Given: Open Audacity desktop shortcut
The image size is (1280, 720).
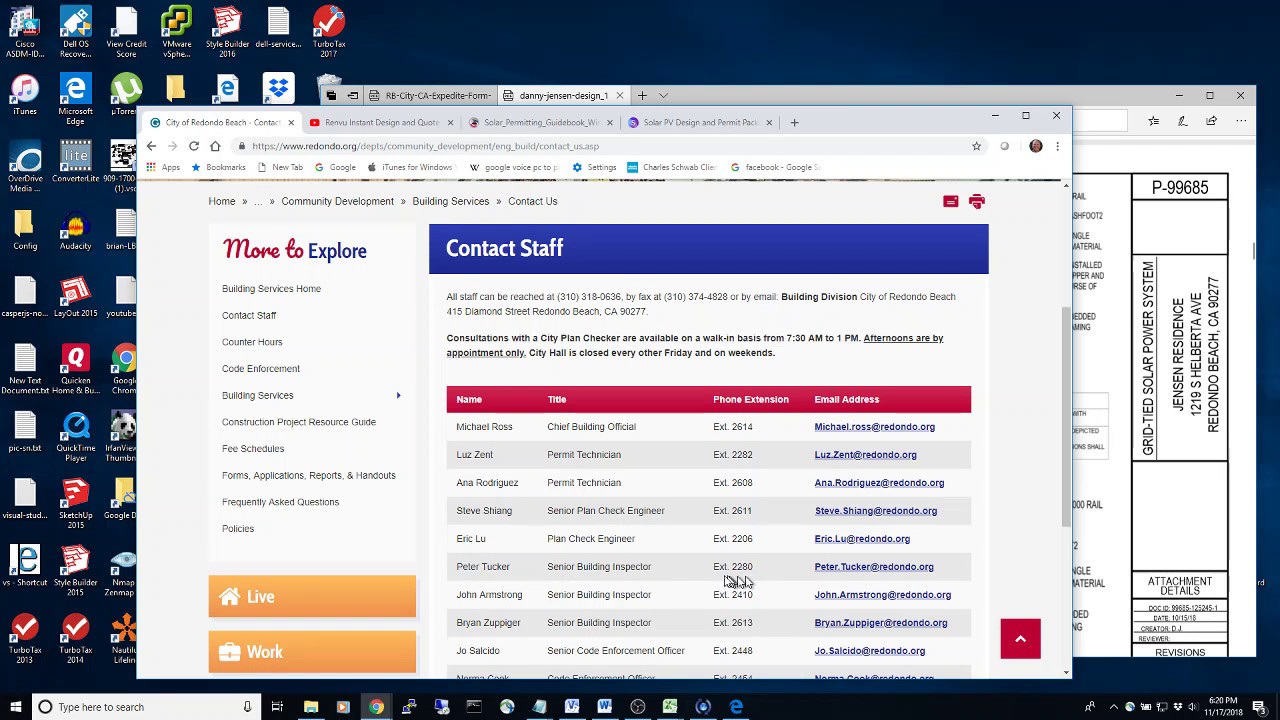Looking at the screenshot, I should coord(75,232).
